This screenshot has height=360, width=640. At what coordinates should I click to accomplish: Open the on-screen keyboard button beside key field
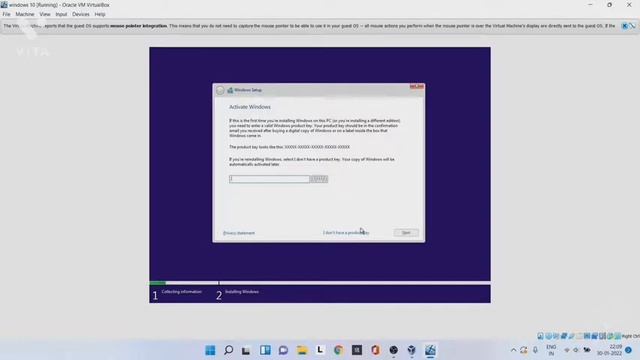pyautogui.click(x=319, y=179)
